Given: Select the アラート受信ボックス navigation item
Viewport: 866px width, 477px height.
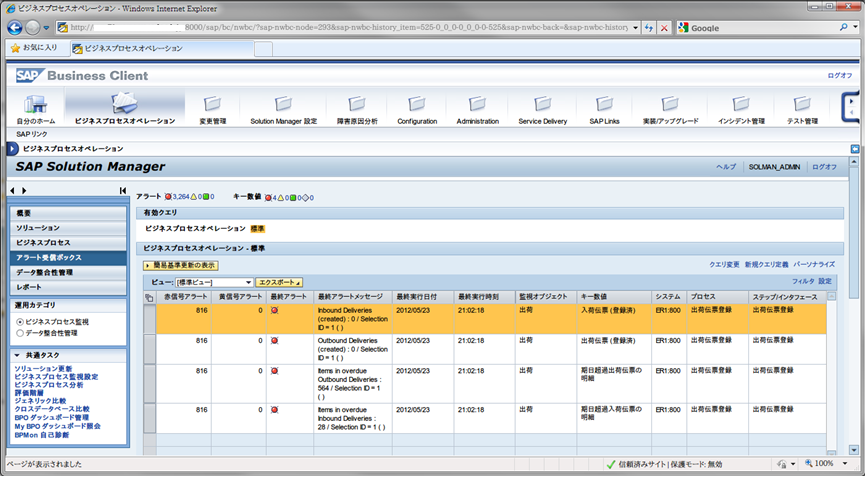Looking at the screenshot, I should (x=68, y=258).
